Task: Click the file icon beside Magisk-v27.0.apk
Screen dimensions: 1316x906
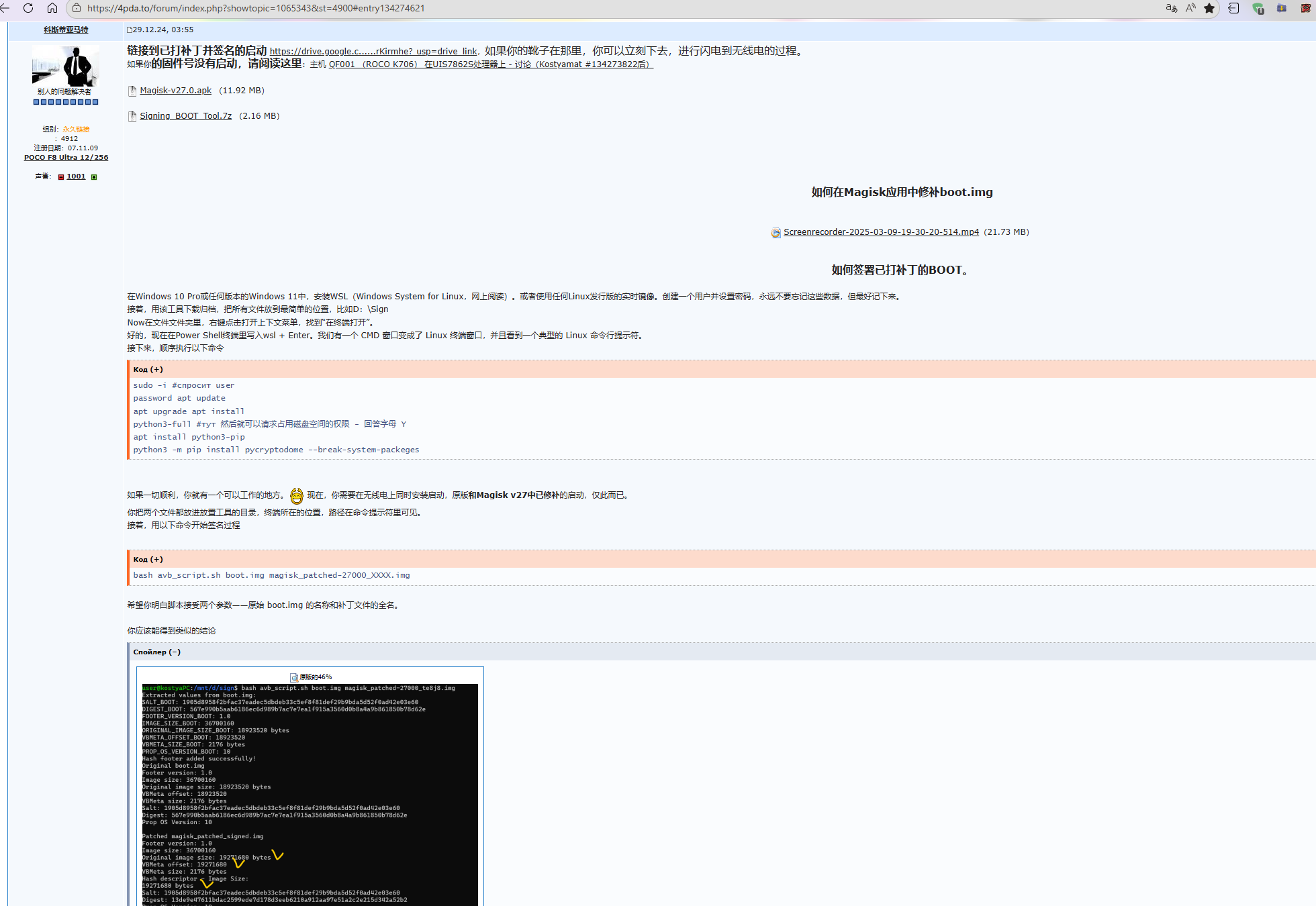Action: click(132, 91)
